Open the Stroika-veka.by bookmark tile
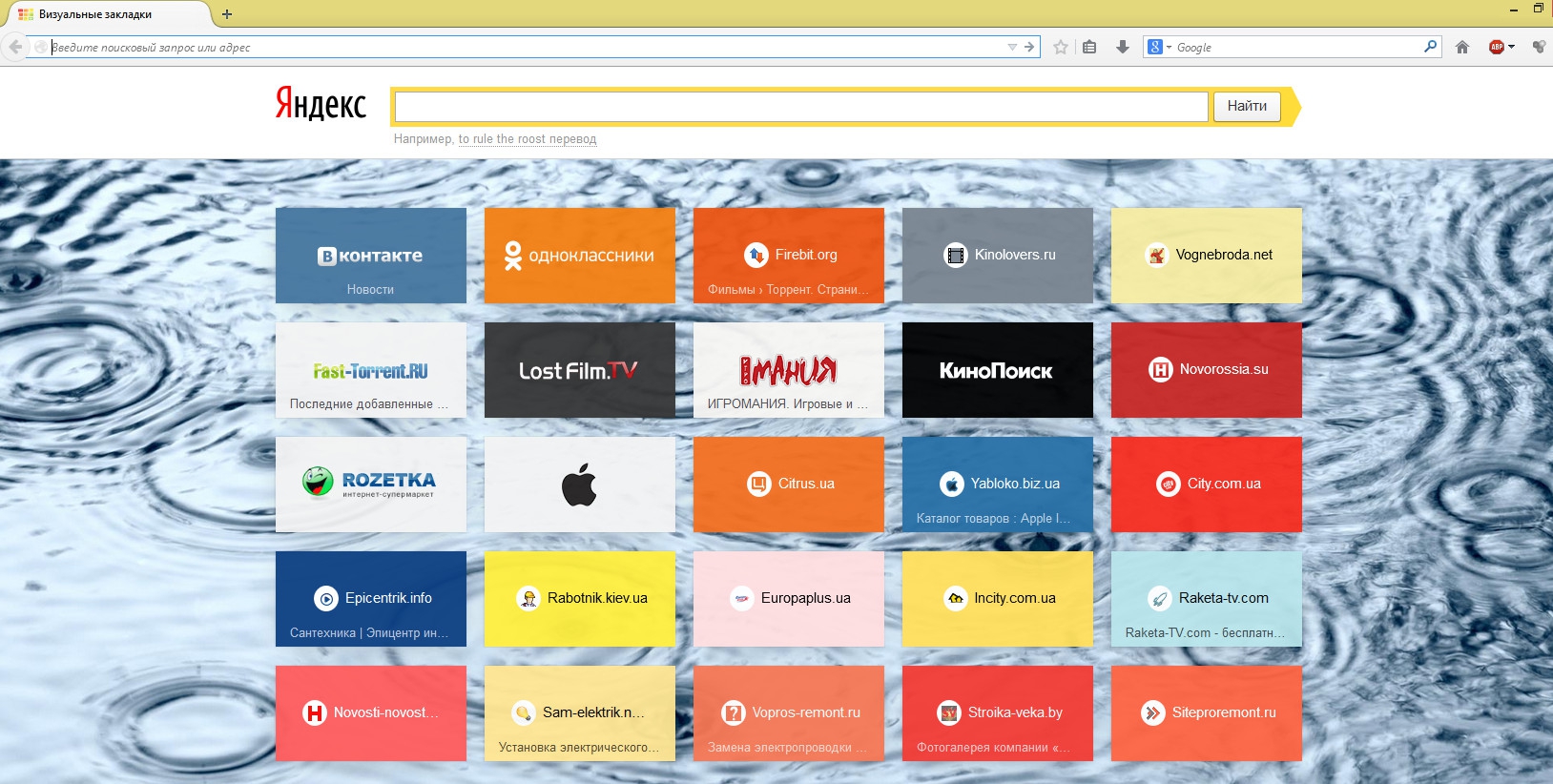1553x784 pixels. [998, 713]
